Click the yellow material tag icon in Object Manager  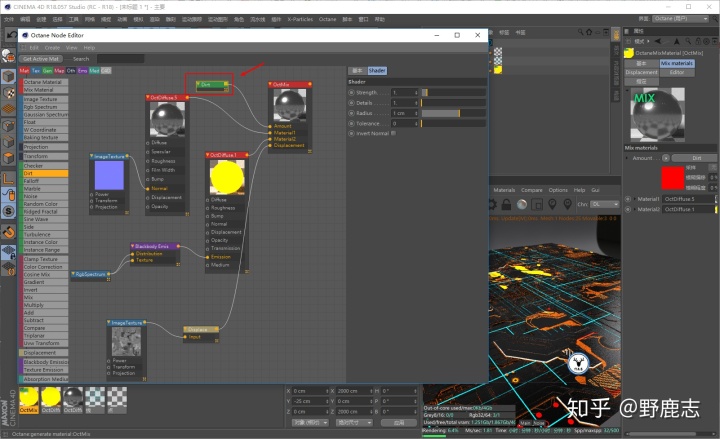(x=498, y=70)
